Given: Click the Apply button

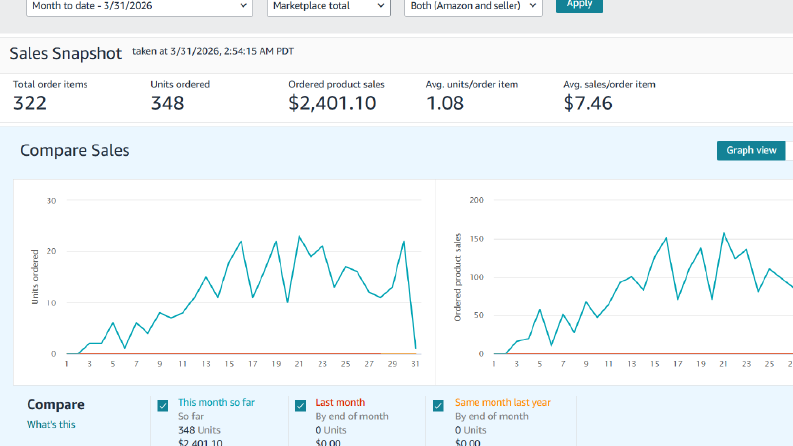Looking at the screenshot, I should point(579,5).
